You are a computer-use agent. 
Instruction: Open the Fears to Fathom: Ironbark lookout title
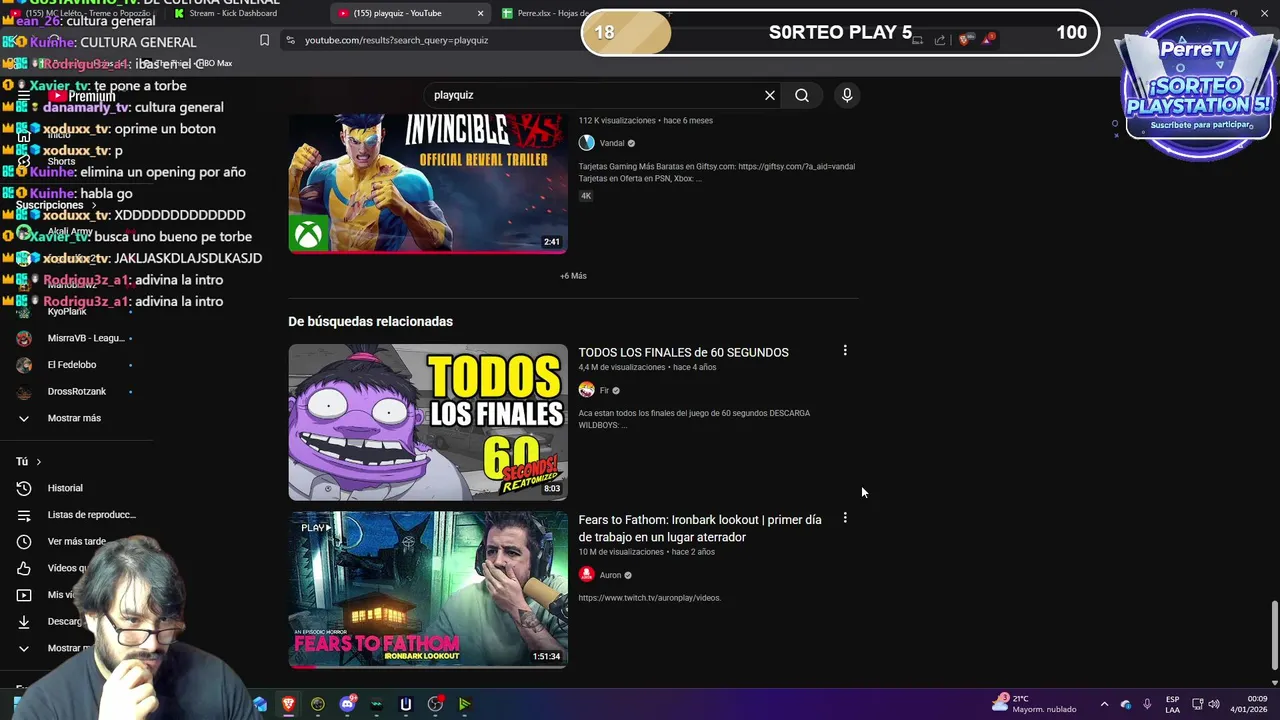pos(700,528)
